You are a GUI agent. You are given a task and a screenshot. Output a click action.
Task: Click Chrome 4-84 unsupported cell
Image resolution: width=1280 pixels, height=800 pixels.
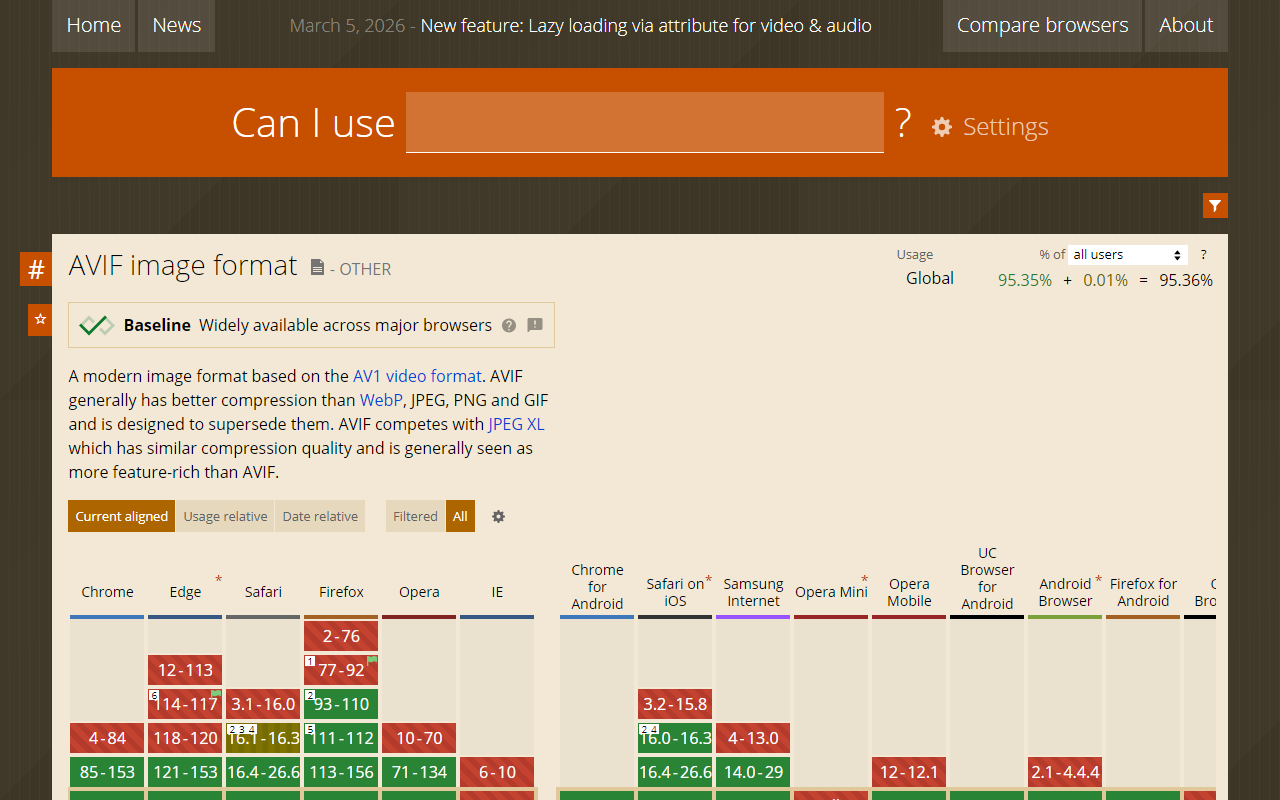point(107,738)
